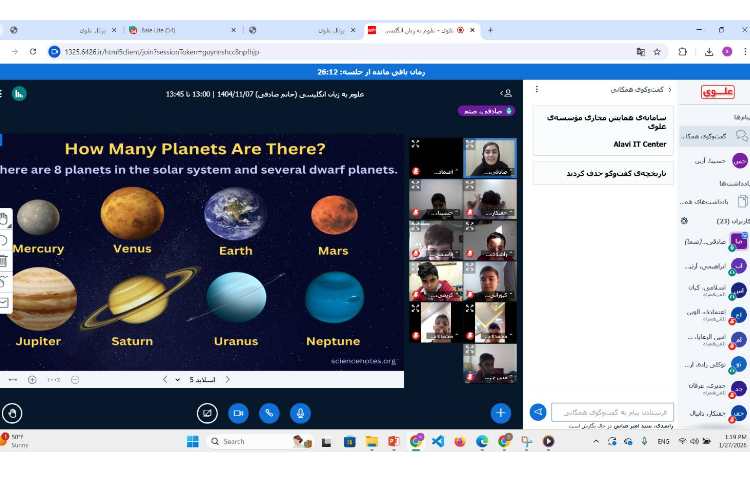The height and width of the screenshot is (480, 750).
Task: Open the Chrome downloads icon
Action: pos(709,52)
